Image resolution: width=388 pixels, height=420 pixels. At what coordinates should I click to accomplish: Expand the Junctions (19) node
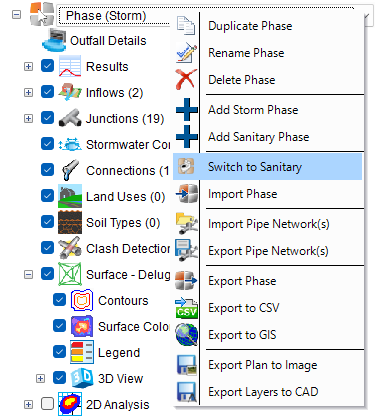click(28, 118)
